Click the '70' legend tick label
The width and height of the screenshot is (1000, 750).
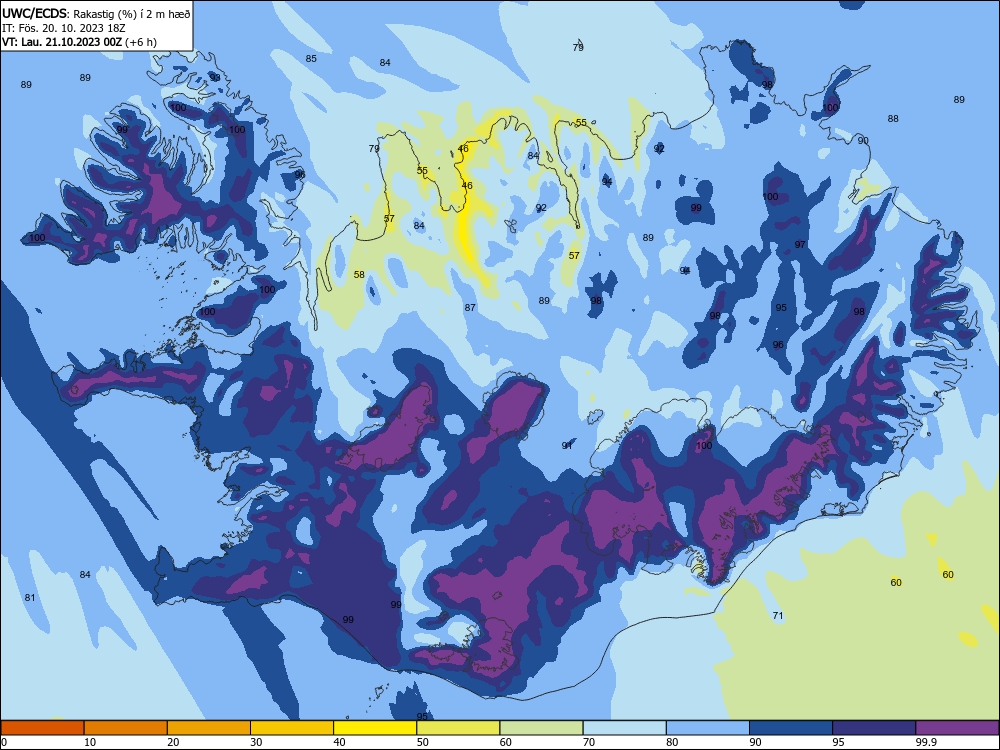[x=589, y=742]
